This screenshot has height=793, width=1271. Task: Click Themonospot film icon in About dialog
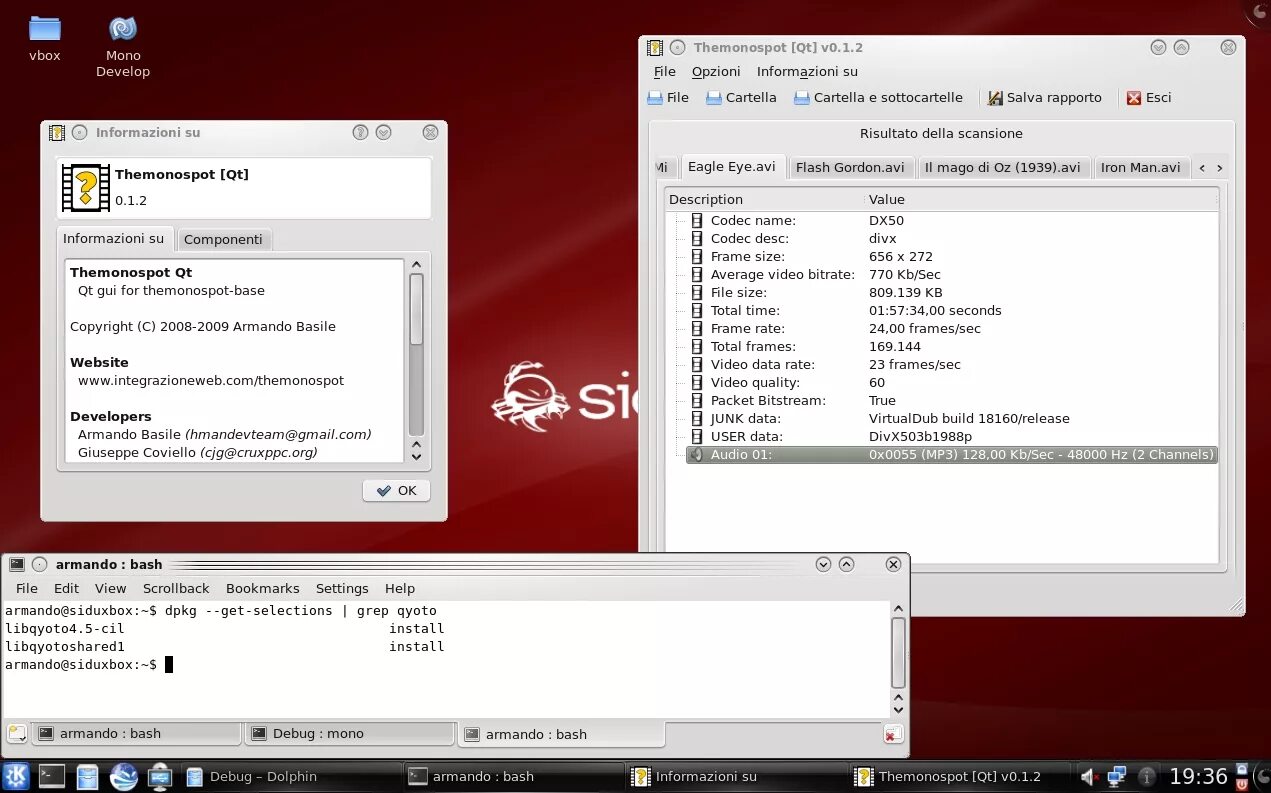pyautogui.click(x=86, y=187)
